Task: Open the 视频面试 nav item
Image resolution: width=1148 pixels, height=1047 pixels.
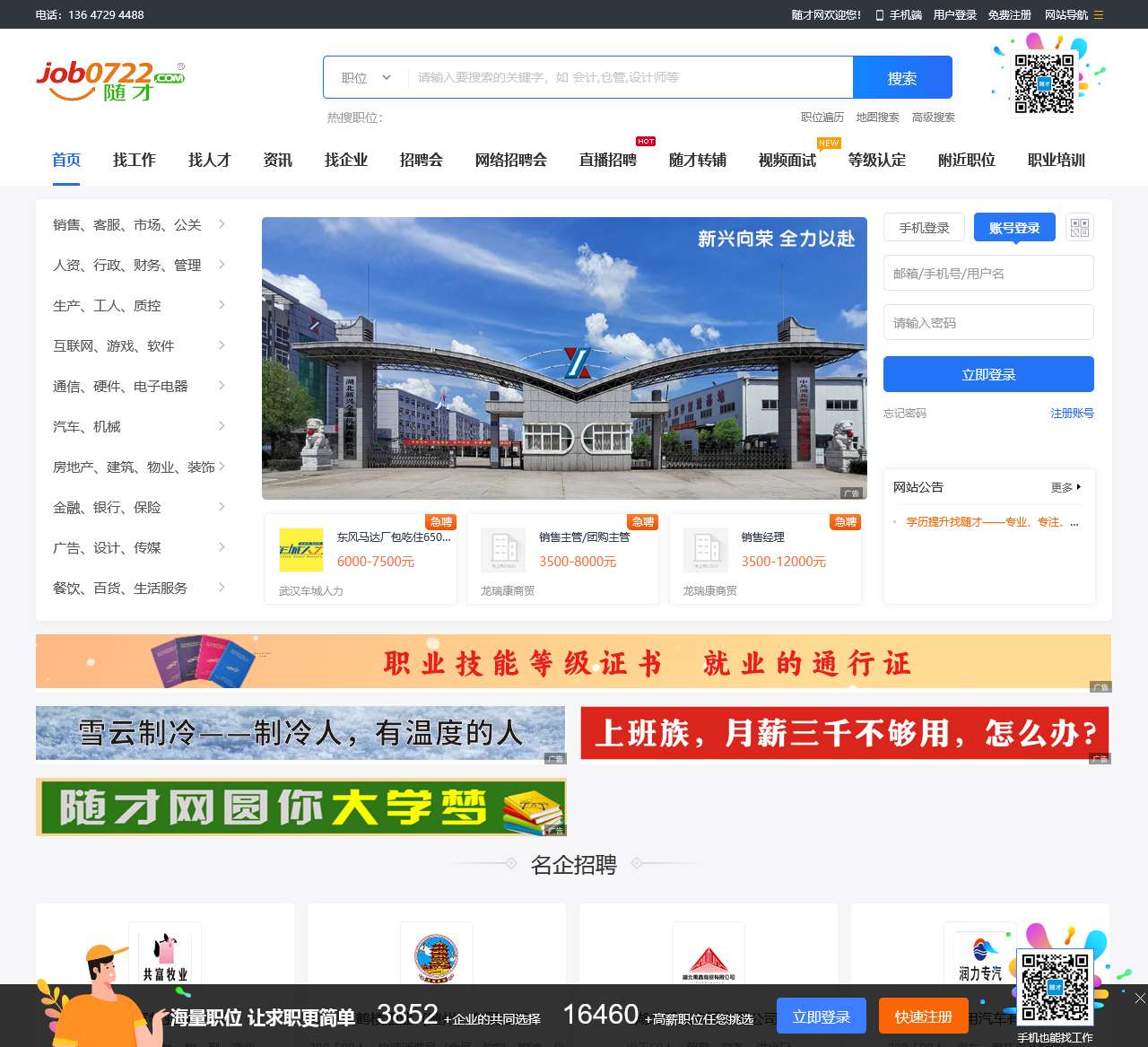Action: point(787,160)
